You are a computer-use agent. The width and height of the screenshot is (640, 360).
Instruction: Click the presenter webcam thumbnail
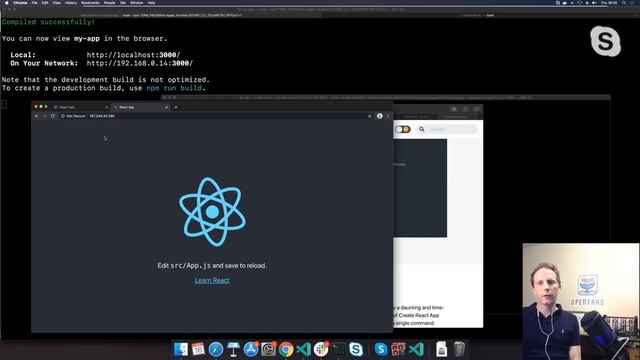[581, 302]
